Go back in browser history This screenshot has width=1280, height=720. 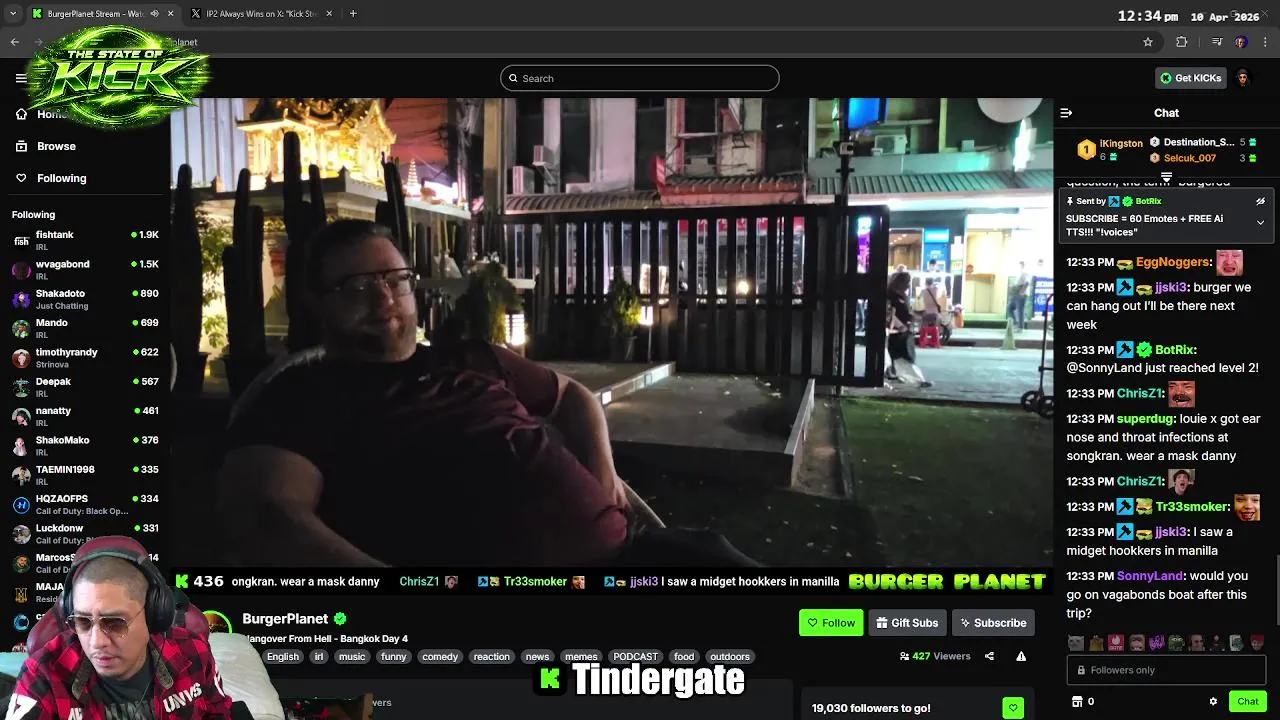click(15, 42)
